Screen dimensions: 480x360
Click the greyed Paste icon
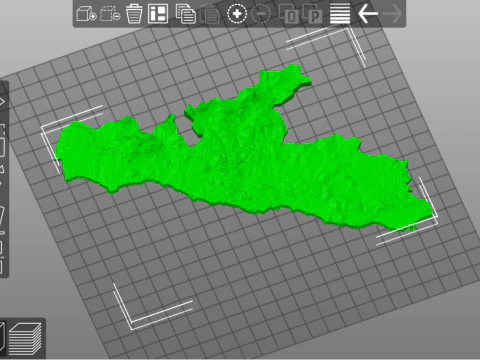click(x=210, y=14)
